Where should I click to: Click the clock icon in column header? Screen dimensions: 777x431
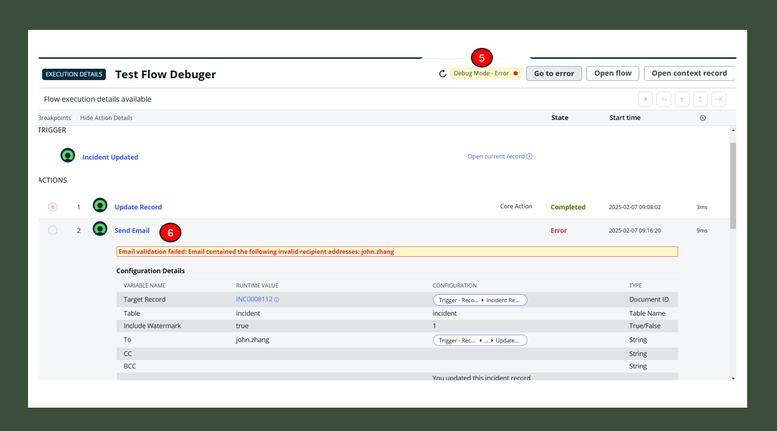click(x=702, y=118)
